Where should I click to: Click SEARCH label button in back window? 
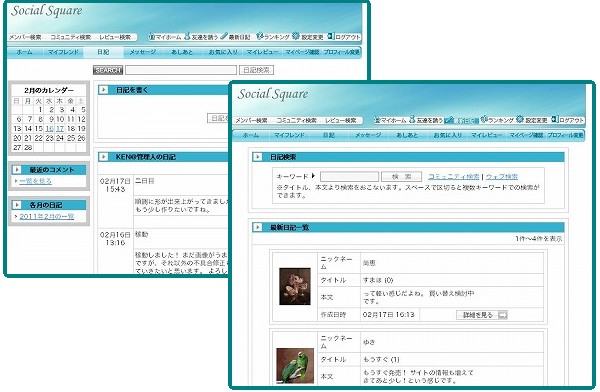click(108, 70)
